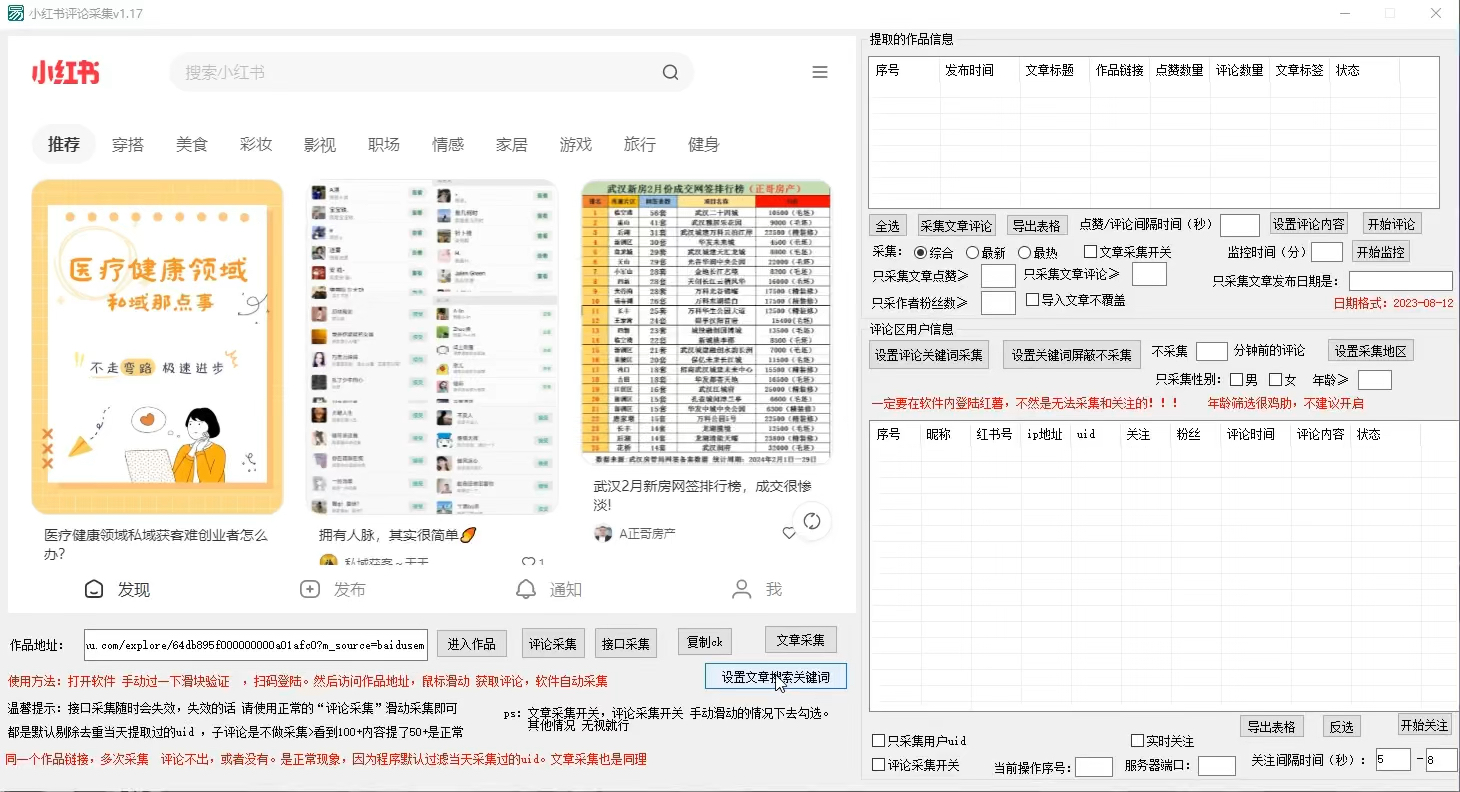
Task: Click the 监控时间 input field
Action: tap(1327, 252)
